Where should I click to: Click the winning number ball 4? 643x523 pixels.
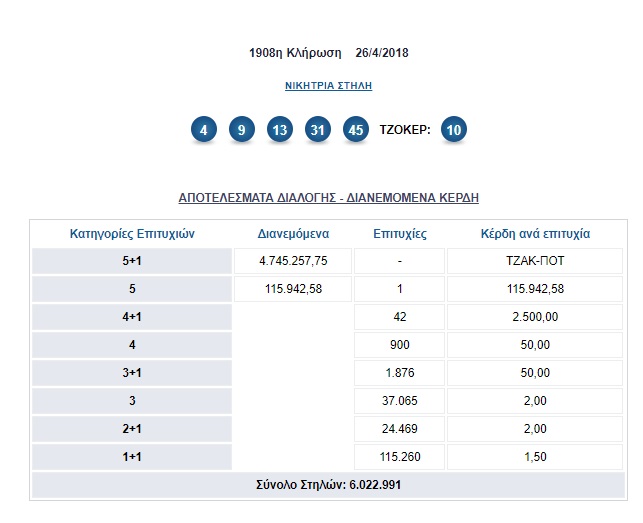tap(204, 130)
